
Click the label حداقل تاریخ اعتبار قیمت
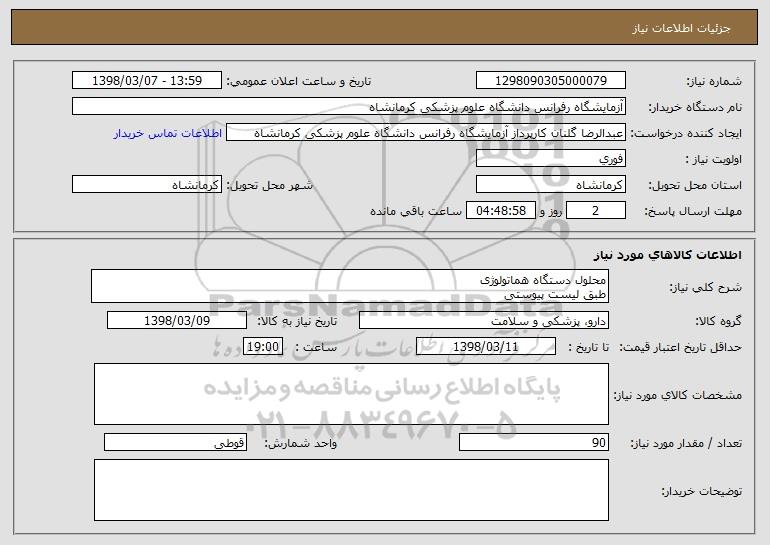(680, 347)
